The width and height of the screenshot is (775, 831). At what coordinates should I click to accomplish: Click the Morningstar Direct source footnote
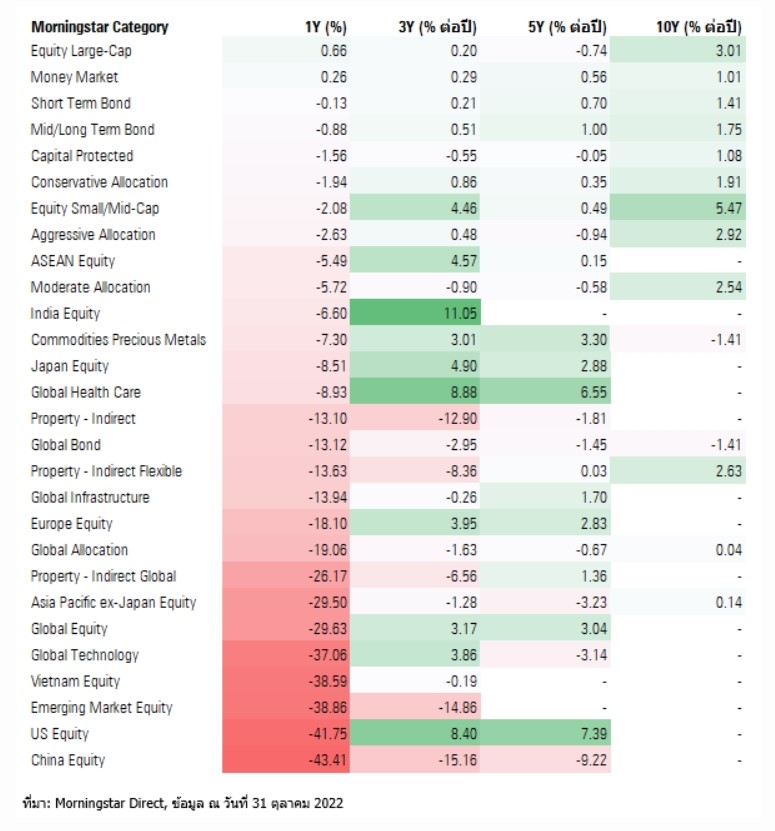tap(186, 802)
